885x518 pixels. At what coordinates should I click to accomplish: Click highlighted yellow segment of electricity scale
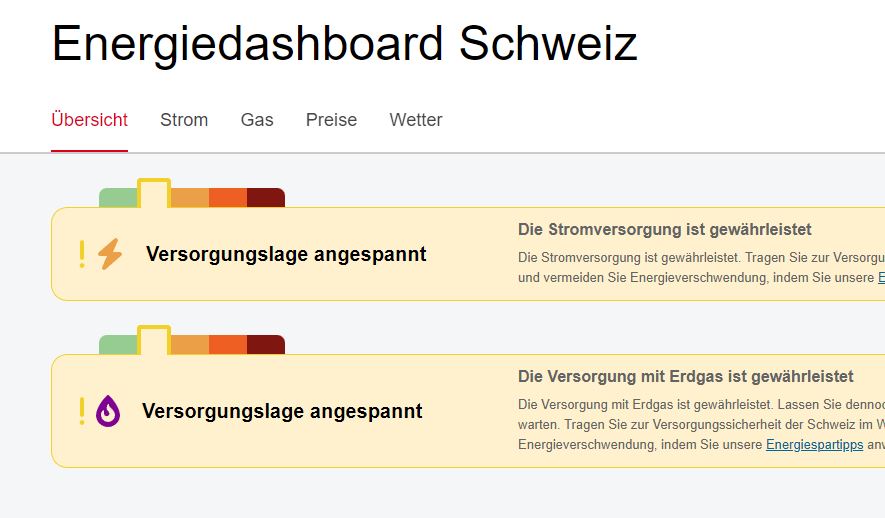tap(154, 194)
